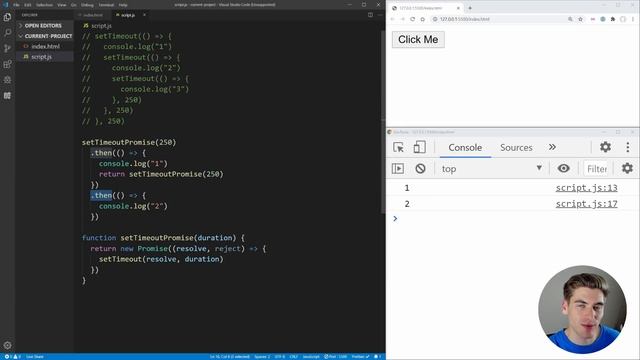Switch to the Console tab in DevTools
Screen dimensions: 640x360
[465, 148]
